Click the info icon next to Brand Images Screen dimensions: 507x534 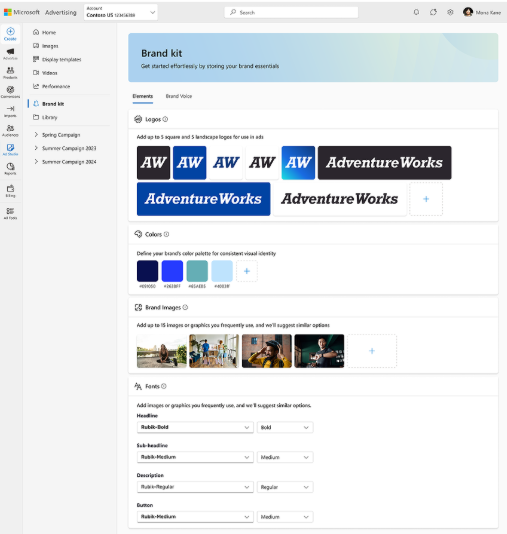click(x=185, y=307)
